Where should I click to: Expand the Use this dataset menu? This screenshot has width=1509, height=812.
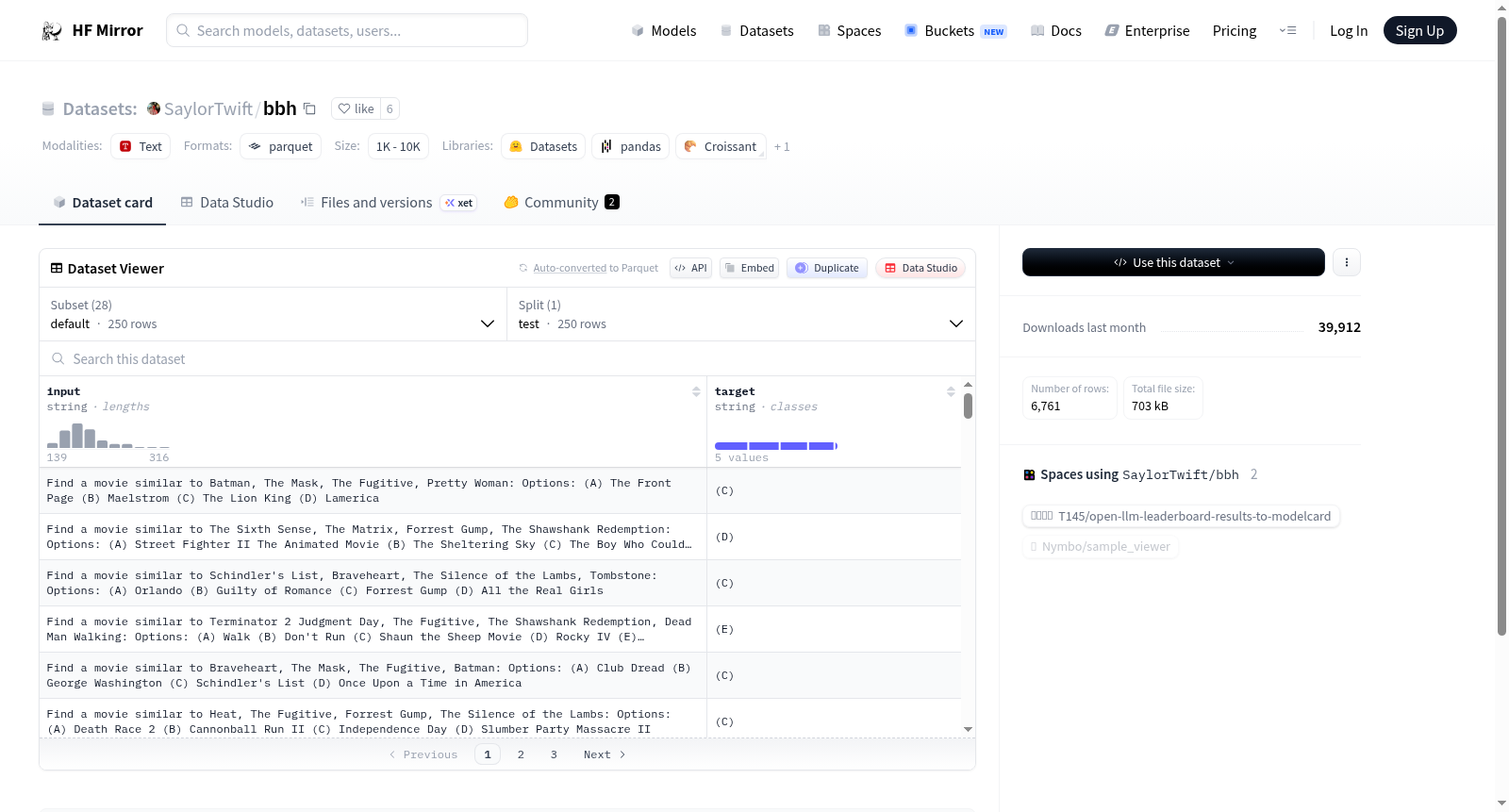(x=1173, y=262)
